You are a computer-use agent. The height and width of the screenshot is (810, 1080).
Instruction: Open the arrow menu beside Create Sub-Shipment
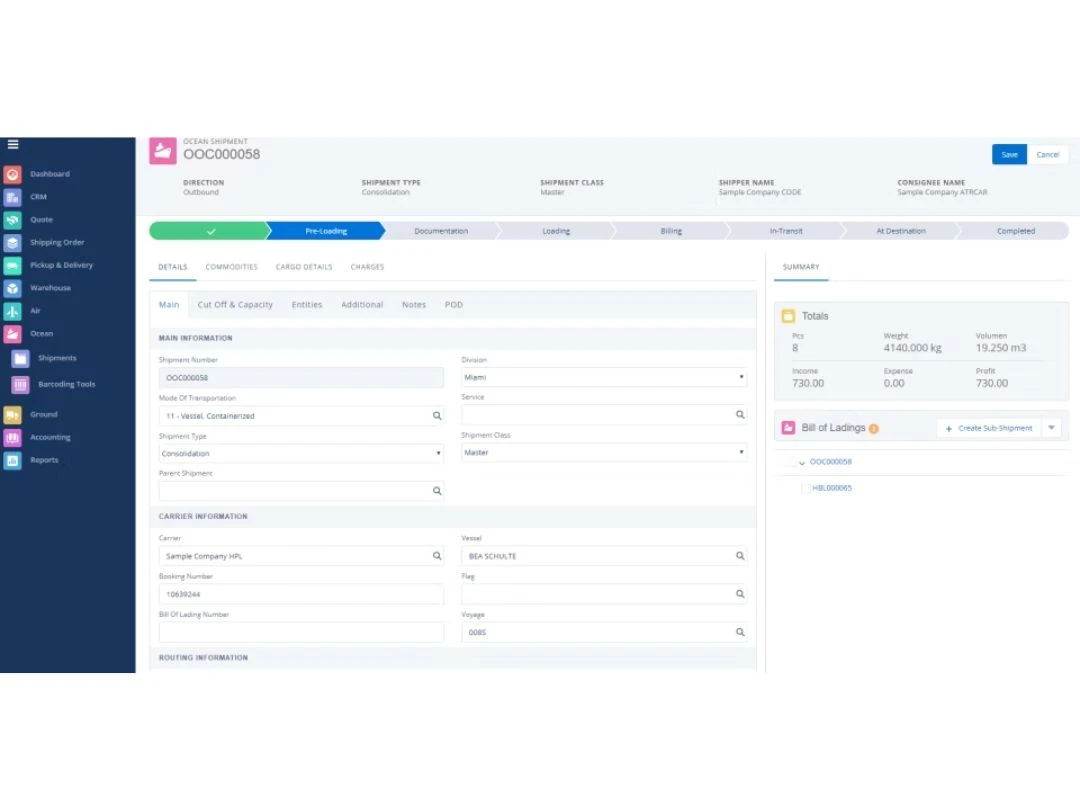pyautogui.click(x=1051, y=428)
